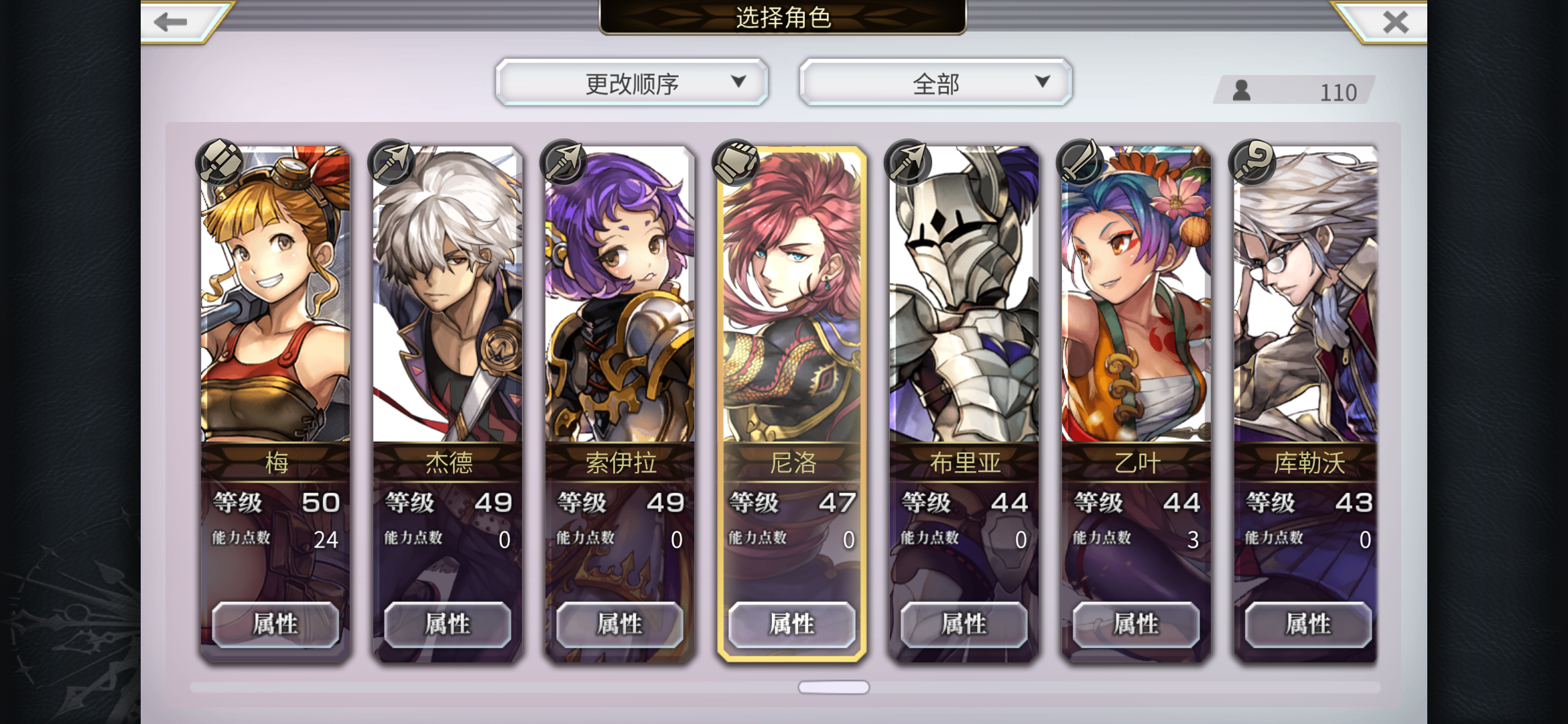Click the staff weapon icon on 库勒沃's card
Screen dimensions: 1568x724
(x=1252, y=162)
